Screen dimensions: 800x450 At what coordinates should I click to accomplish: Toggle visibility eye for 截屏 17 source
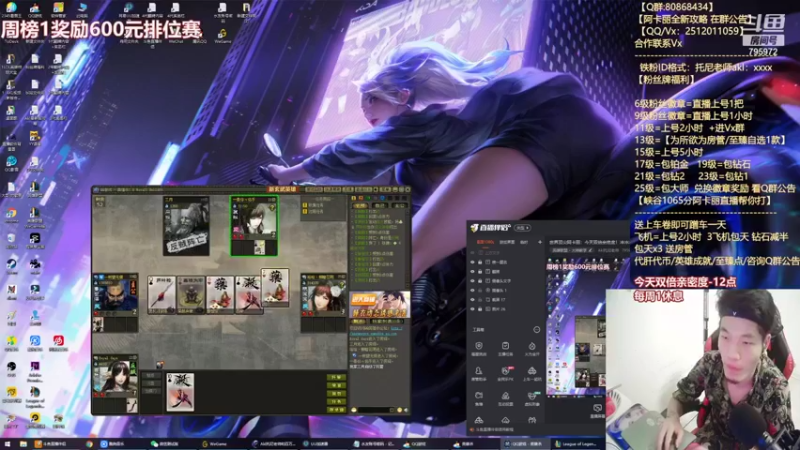point(472,299)
